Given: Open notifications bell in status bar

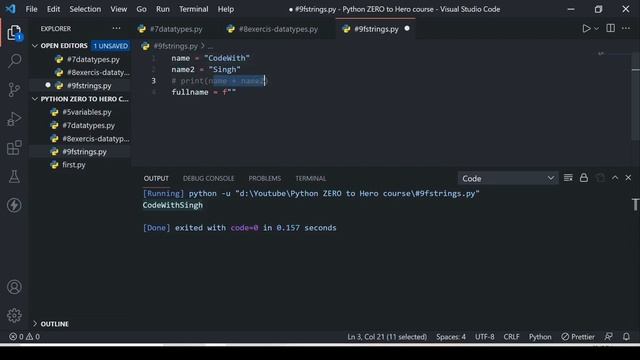Looking at the screenshot, I should click(626, 337).
